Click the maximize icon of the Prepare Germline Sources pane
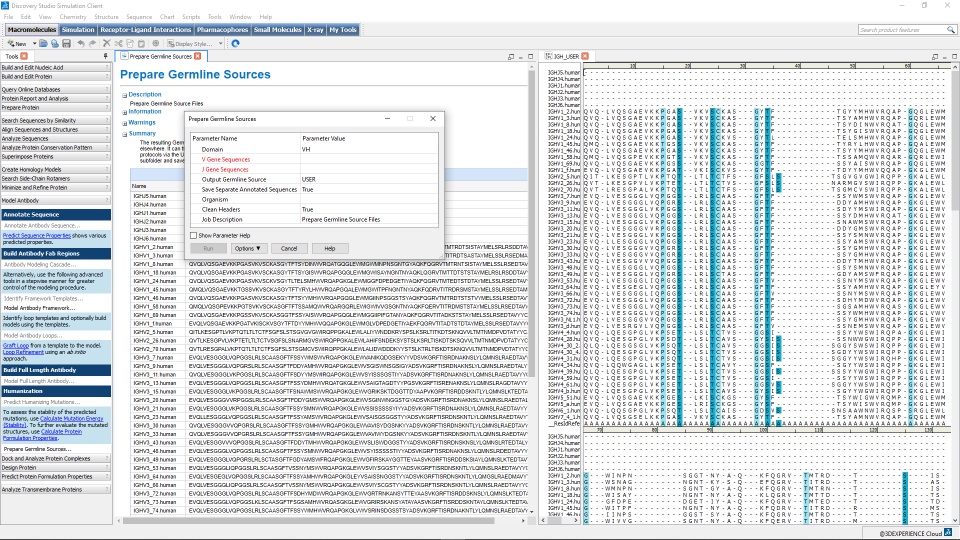Screen dimensions: 960x540 pos(531,56)
